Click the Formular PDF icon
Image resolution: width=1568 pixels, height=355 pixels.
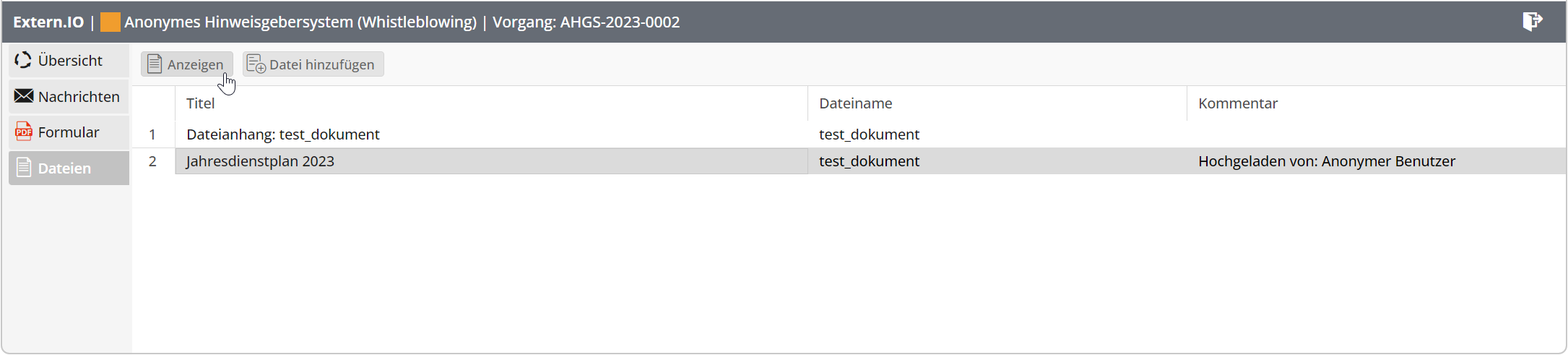coord(24,132)
